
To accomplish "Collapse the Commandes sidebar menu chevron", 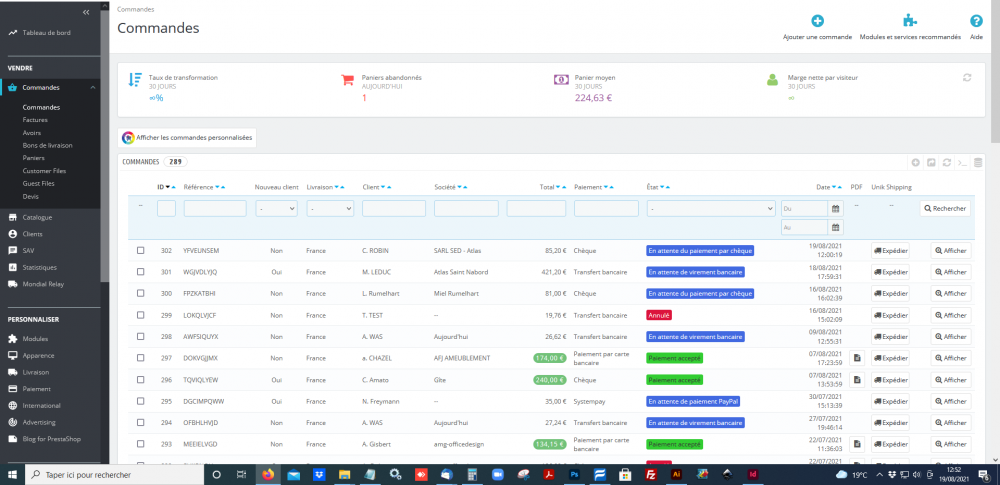I will pyautogui.click(x=92, y=87).
